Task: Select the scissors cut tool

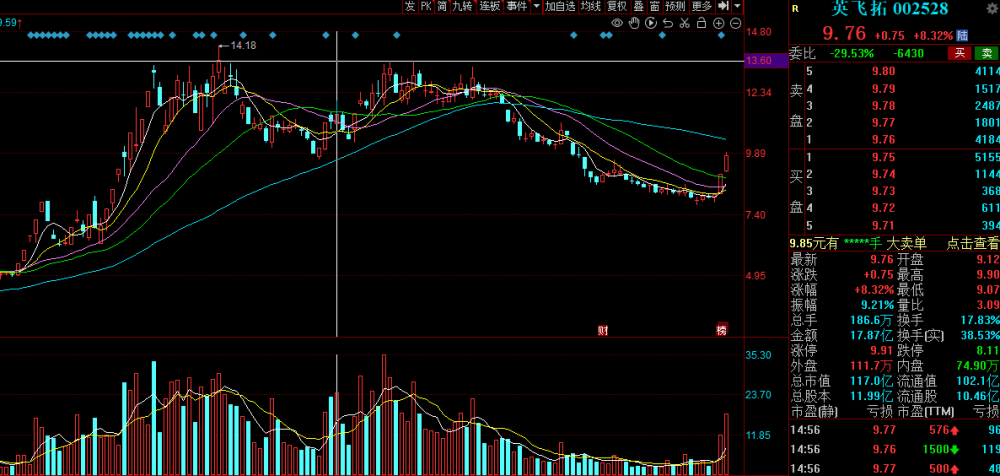Action: 684,22
